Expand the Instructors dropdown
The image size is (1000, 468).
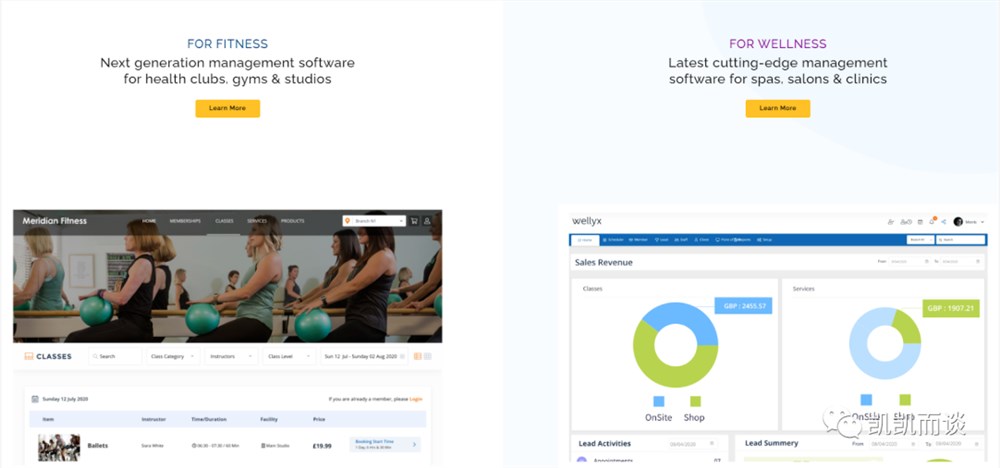[x=231, y=356]
